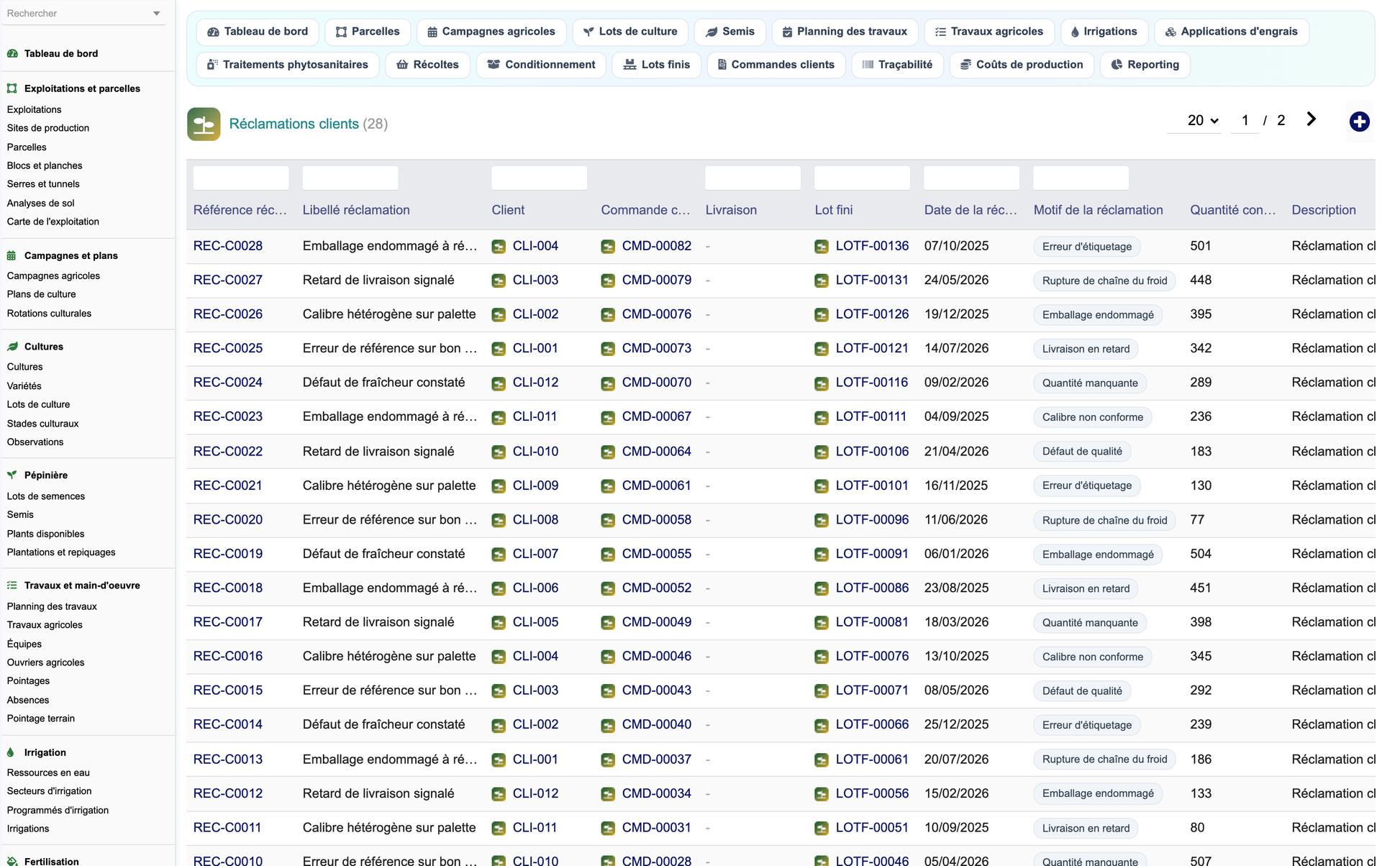Click the order icon beside CMD-00049
Screen dimensions: 1400x866
(x=608, y=623)
